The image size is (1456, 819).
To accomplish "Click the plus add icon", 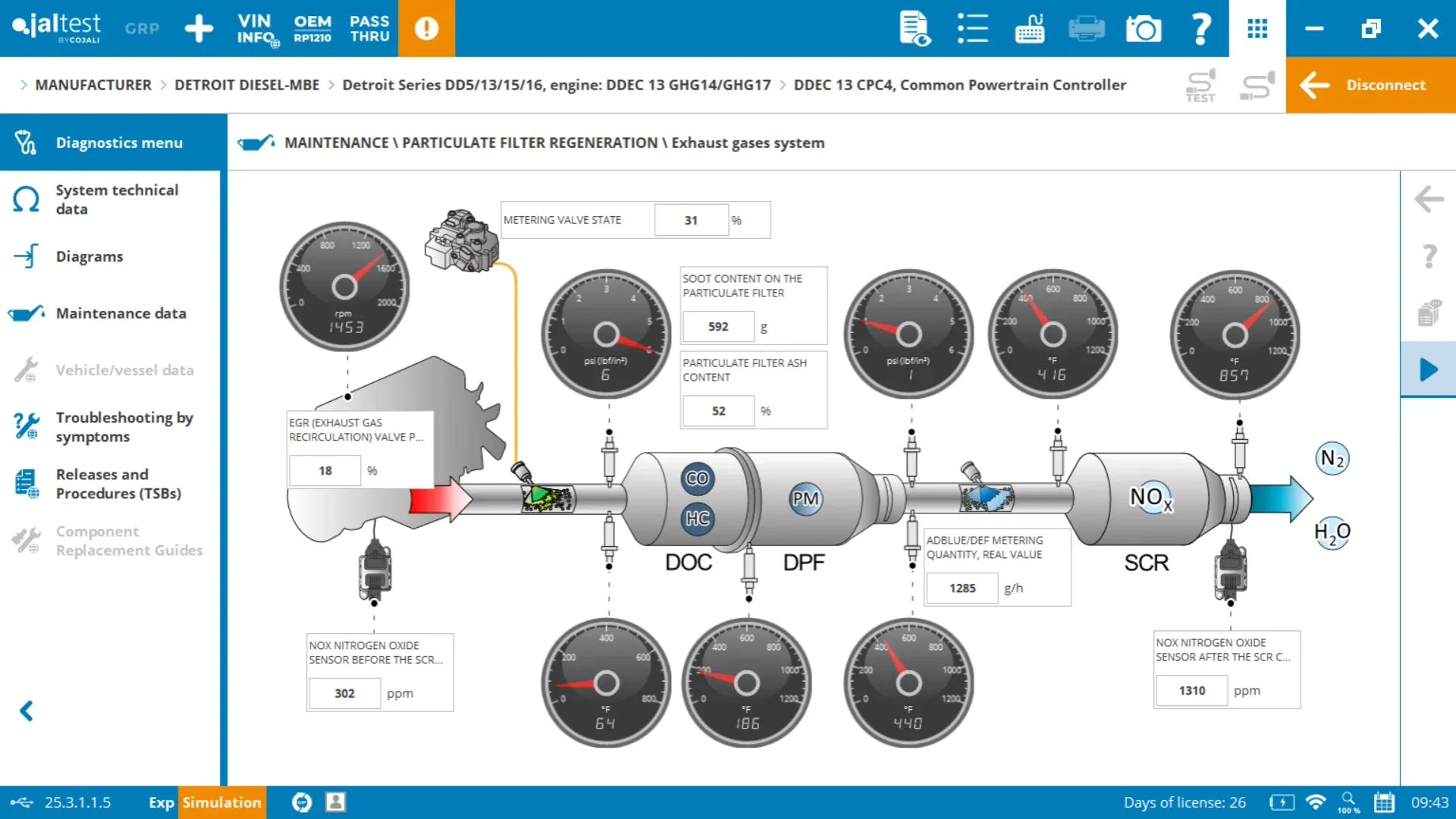I will (199, 29).
